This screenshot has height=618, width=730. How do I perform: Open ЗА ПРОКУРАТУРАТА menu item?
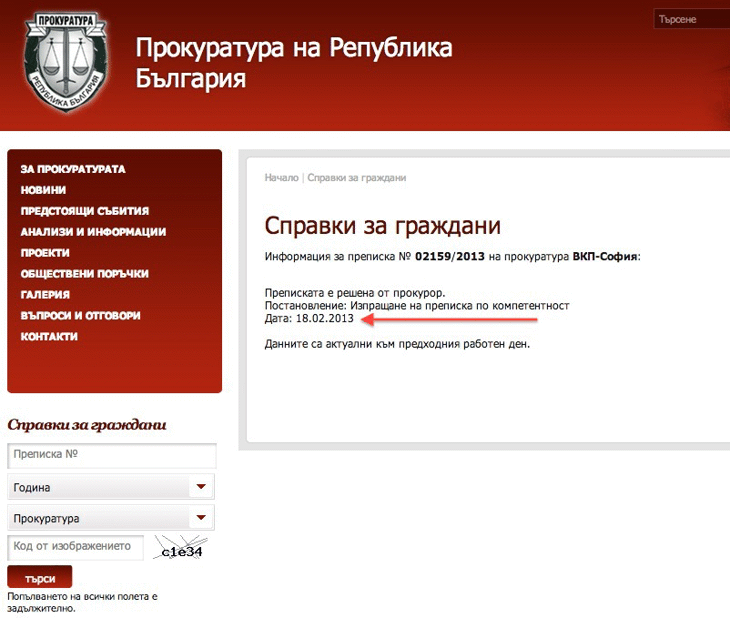pos(73,169)
